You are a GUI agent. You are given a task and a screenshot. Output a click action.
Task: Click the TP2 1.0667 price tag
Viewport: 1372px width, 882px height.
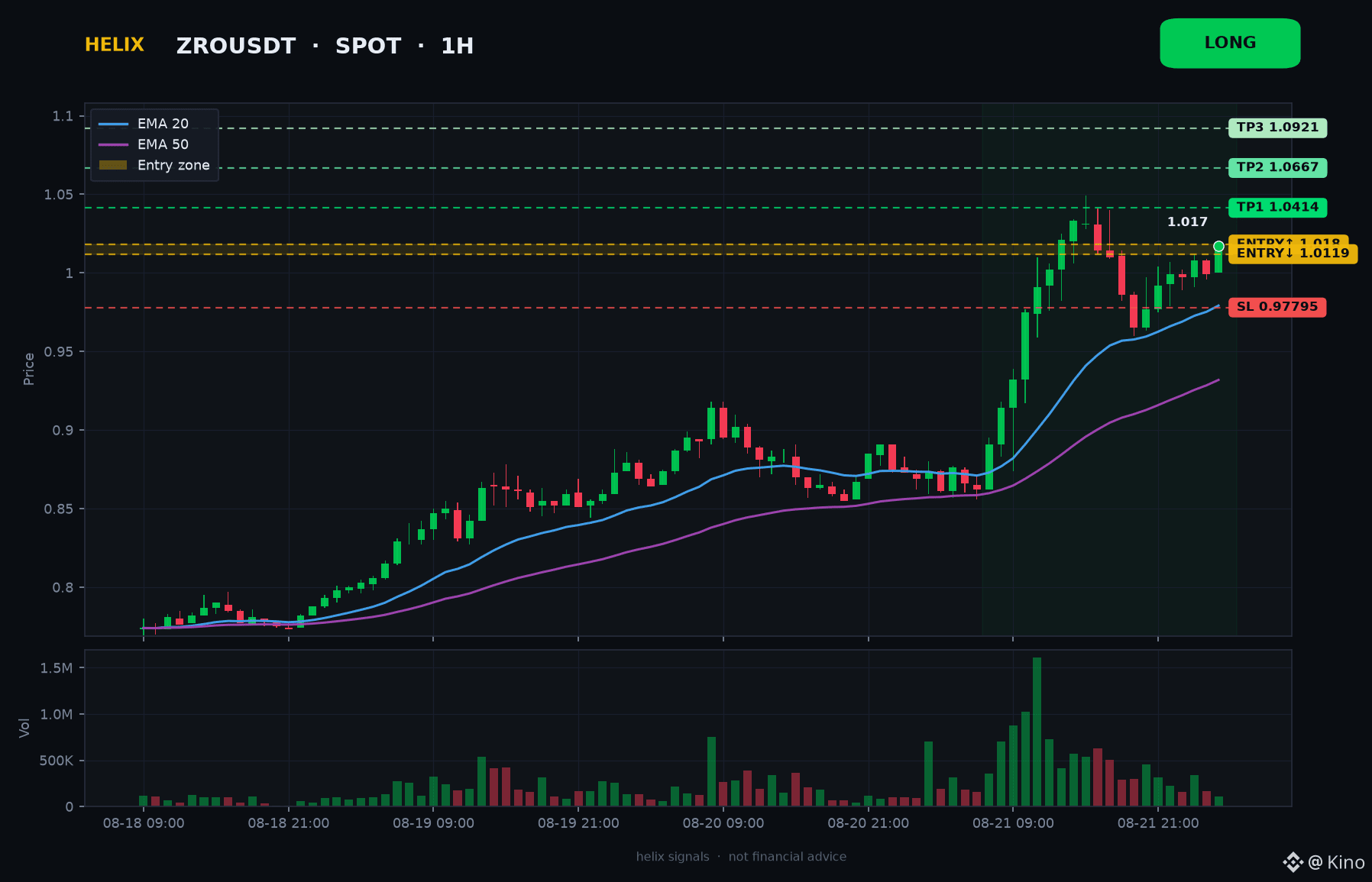(1277, 167)
